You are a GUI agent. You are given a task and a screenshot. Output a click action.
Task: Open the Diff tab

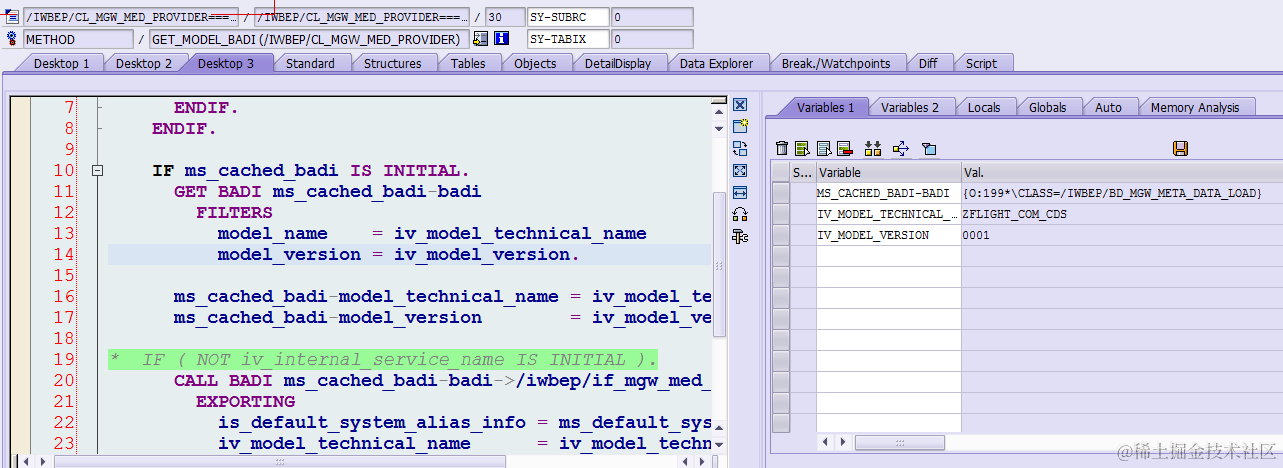pos(928,63)
